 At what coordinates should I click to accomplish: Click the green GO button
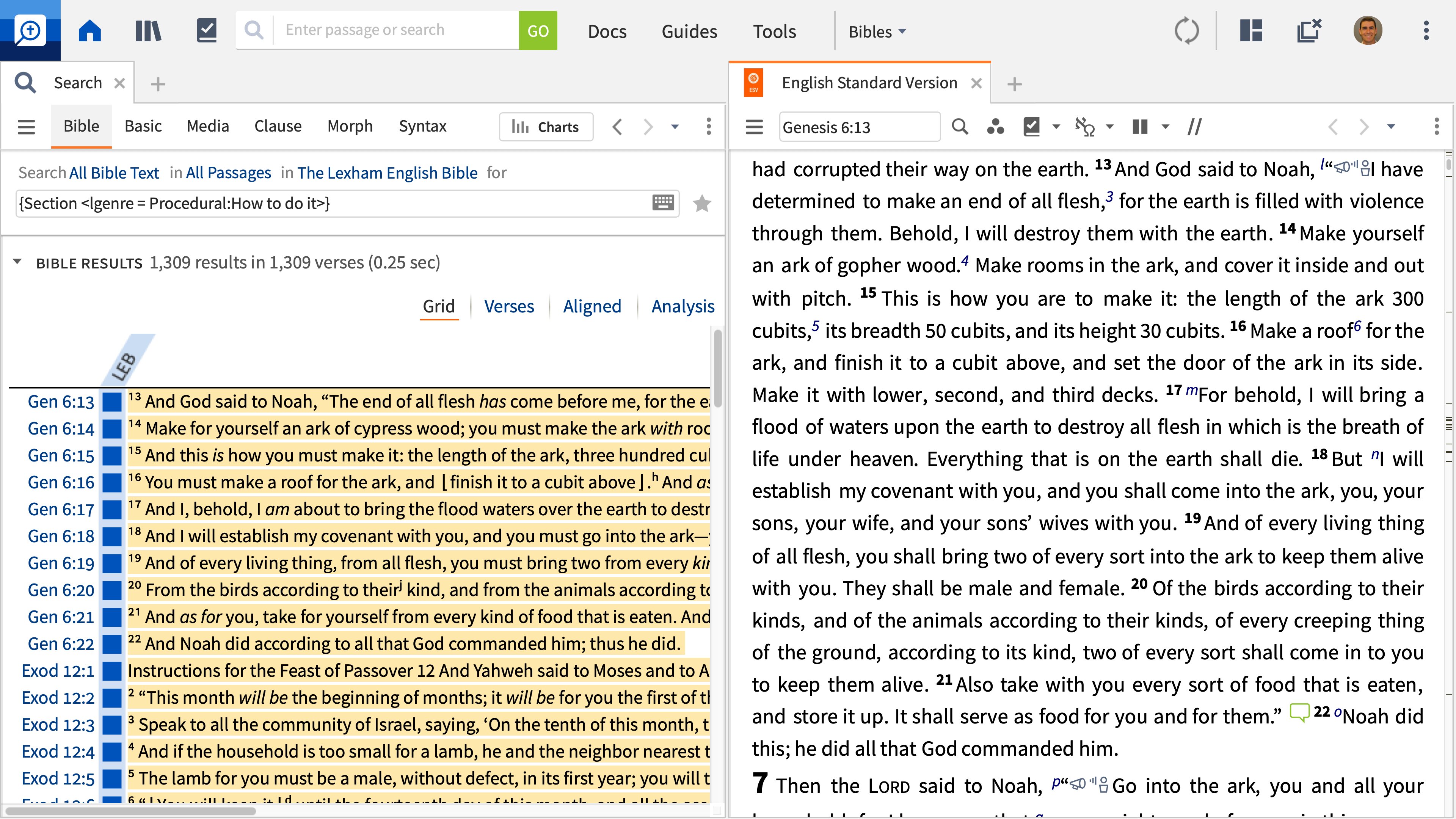[538, 30]
